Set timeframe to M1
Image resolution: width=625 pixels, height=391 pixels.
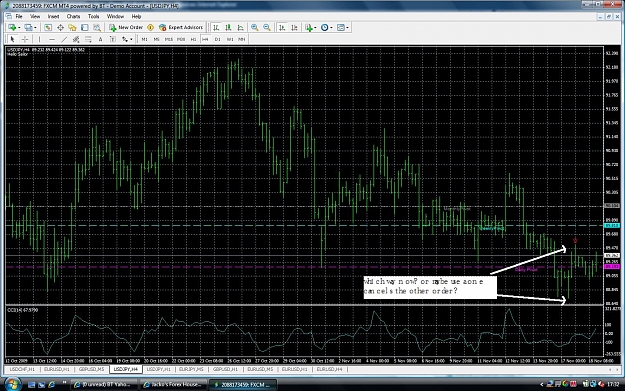pyautogui.click(x=144, y=39)
